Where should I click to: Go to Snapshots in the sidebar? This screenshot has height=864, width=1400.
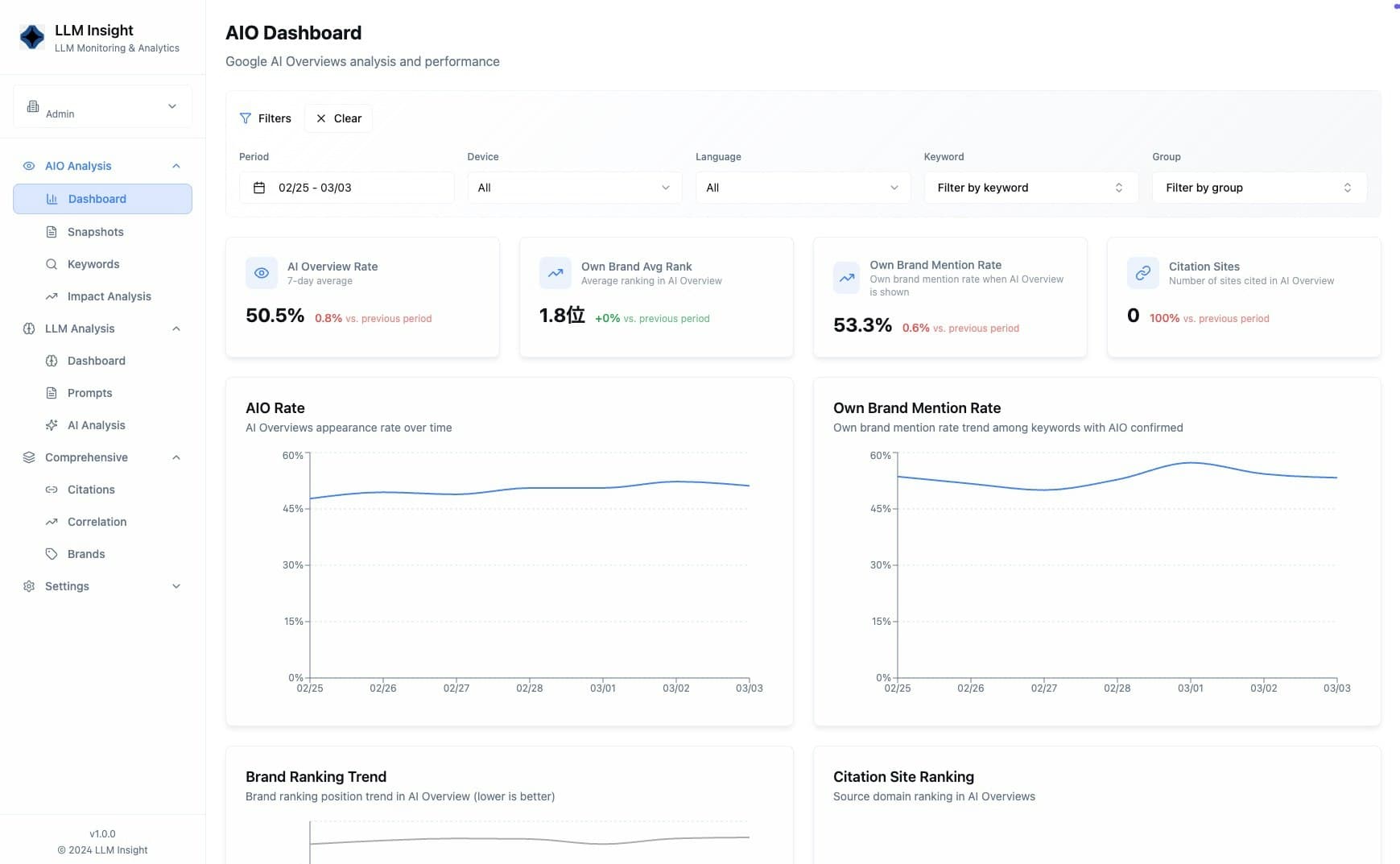[95, 232]
